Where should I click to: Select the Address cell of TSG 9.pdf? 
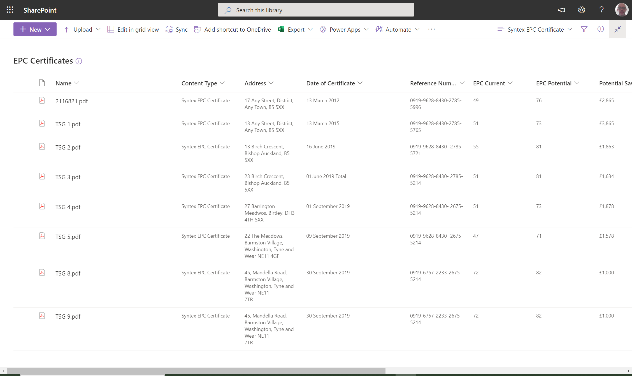pyautogui.click(x=269, y=329)
